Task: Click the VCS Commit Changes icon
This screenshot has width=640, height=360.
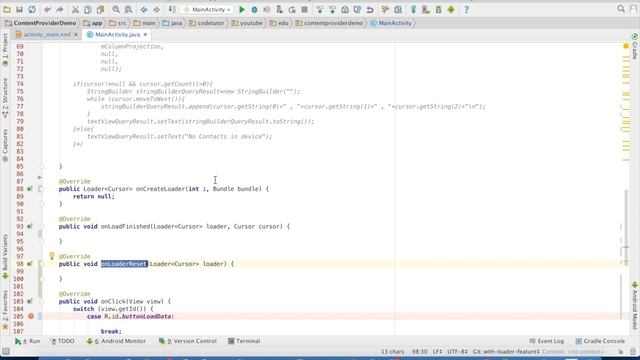Action: 332,9
